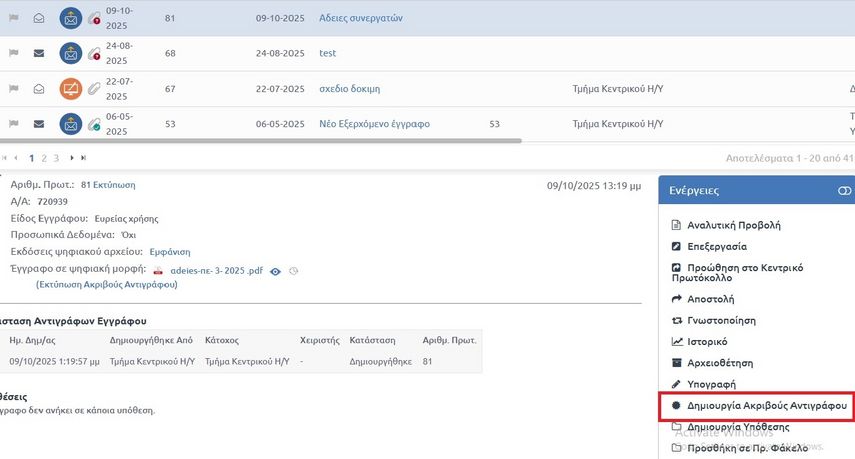Go to next page using the arrow
Image resolution: width=855 pixels, height=459 pixels.
[x=72, y=158]
